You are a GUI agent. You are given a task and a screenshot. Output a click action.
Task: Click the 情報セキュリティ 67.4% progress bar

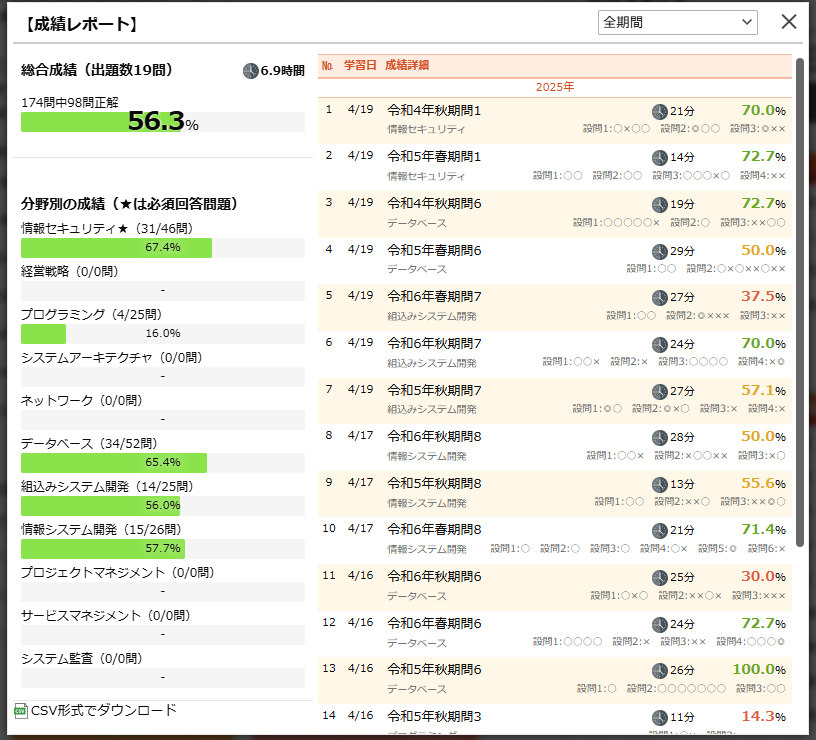[x=163, y=248]
